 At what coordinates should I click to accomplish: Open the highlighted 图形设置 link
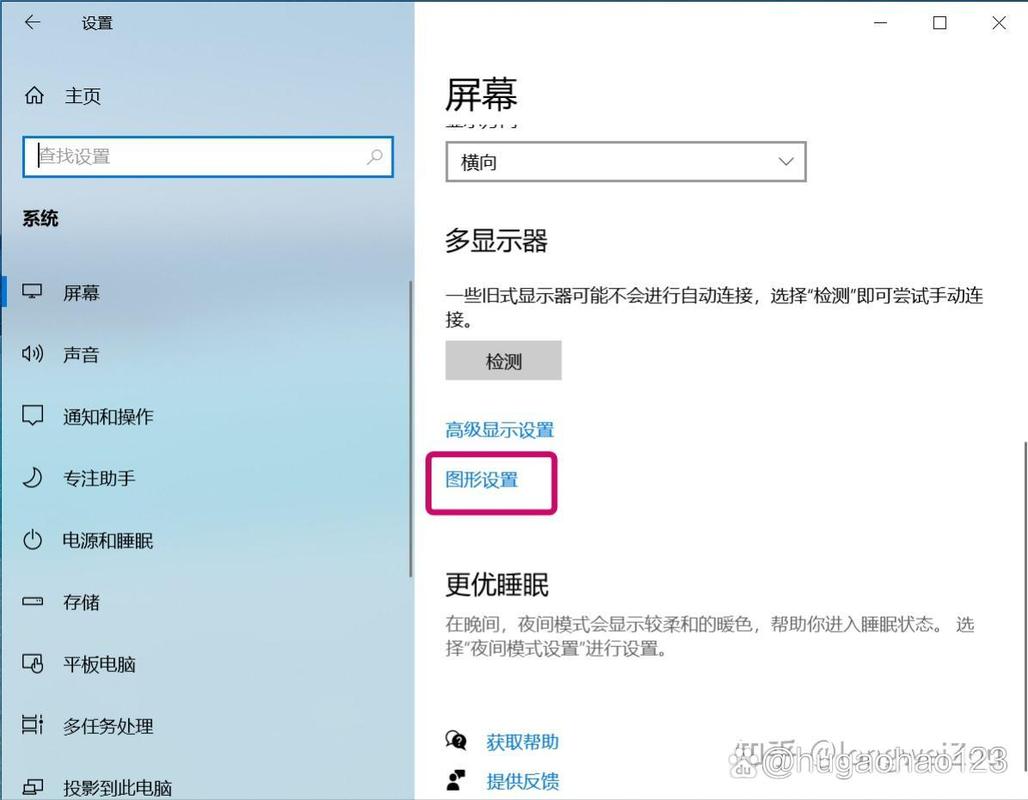click(x=482, y=480)
